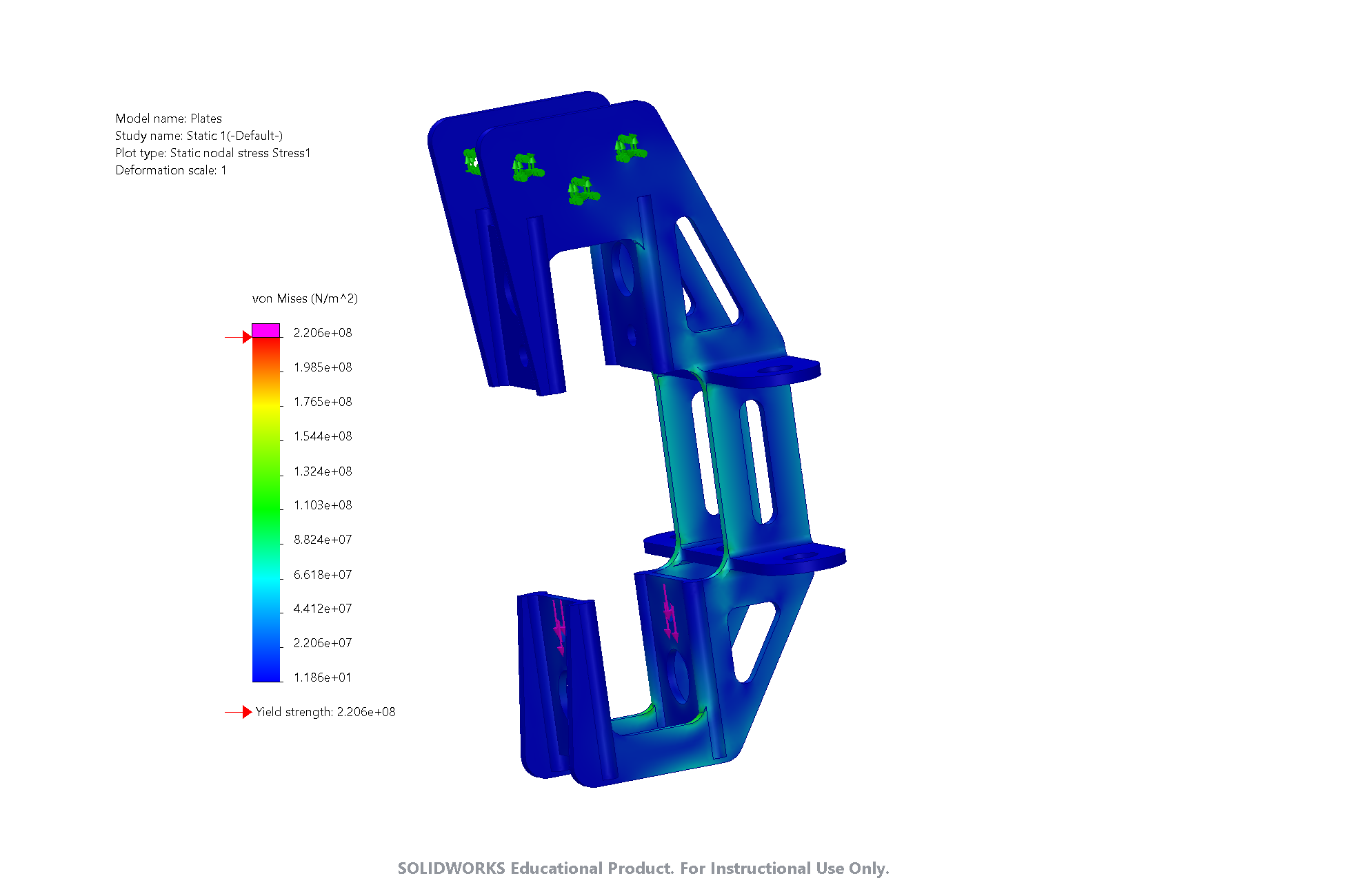This screenshot has width=1366, height=896.
Task: Click Study name: Static 1(-Default-) text
Action: click(x=199, y=136)
